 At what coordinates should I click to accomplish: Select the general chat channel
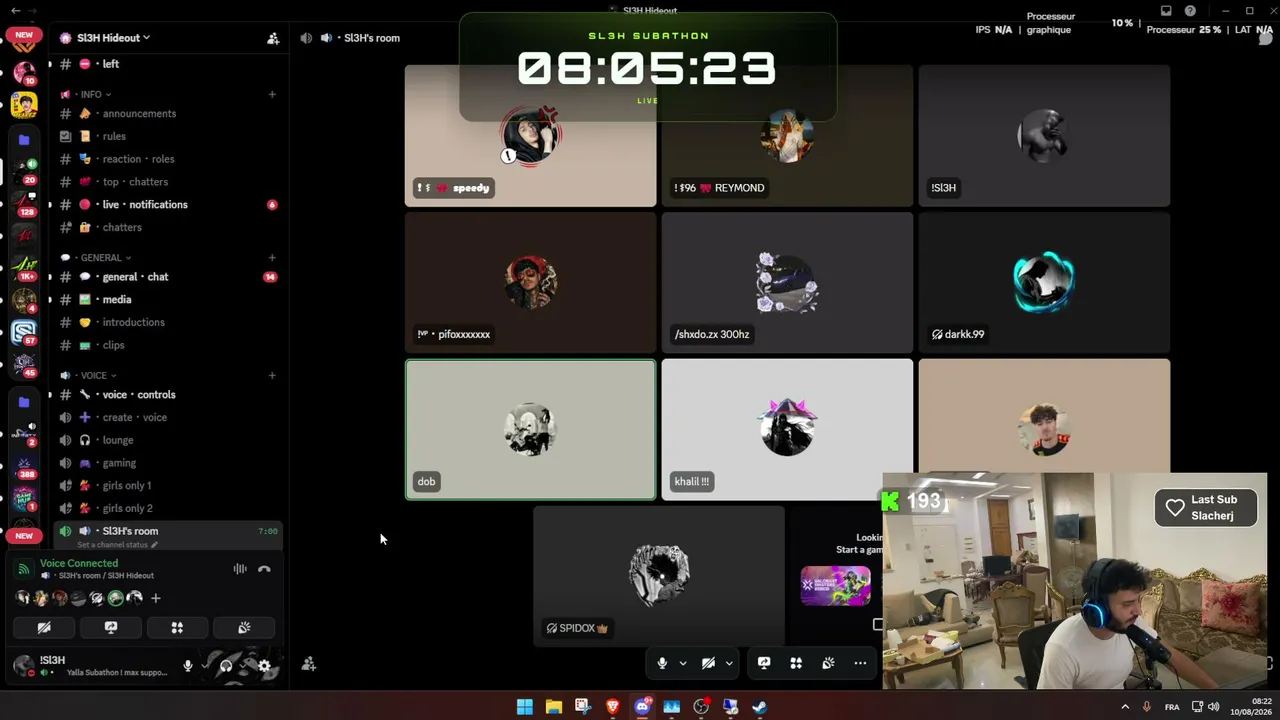tap(168, 277)
